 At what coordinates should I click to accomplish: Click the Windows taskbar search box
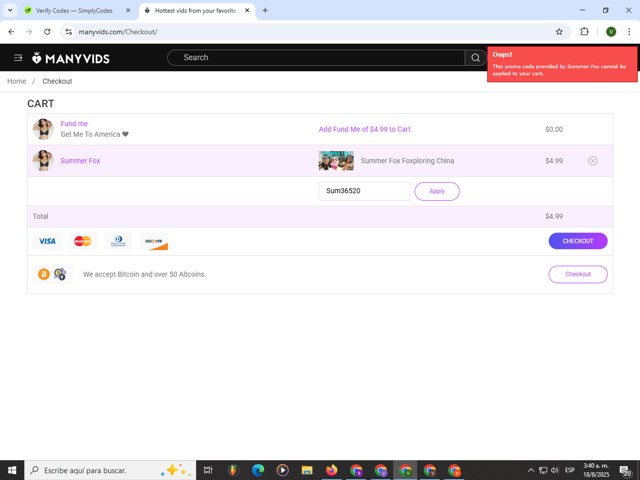click(110, 470)
